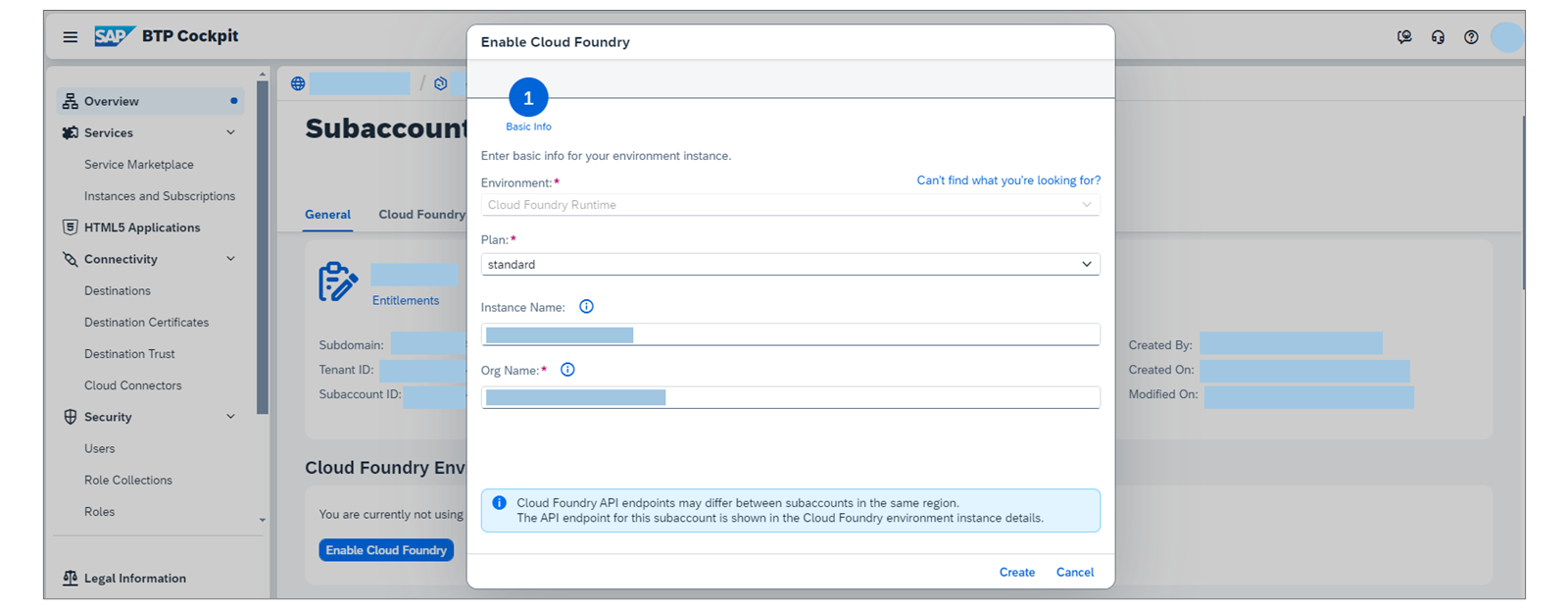Open Service Marketplace in sidebar

click(x=138, y=165)
